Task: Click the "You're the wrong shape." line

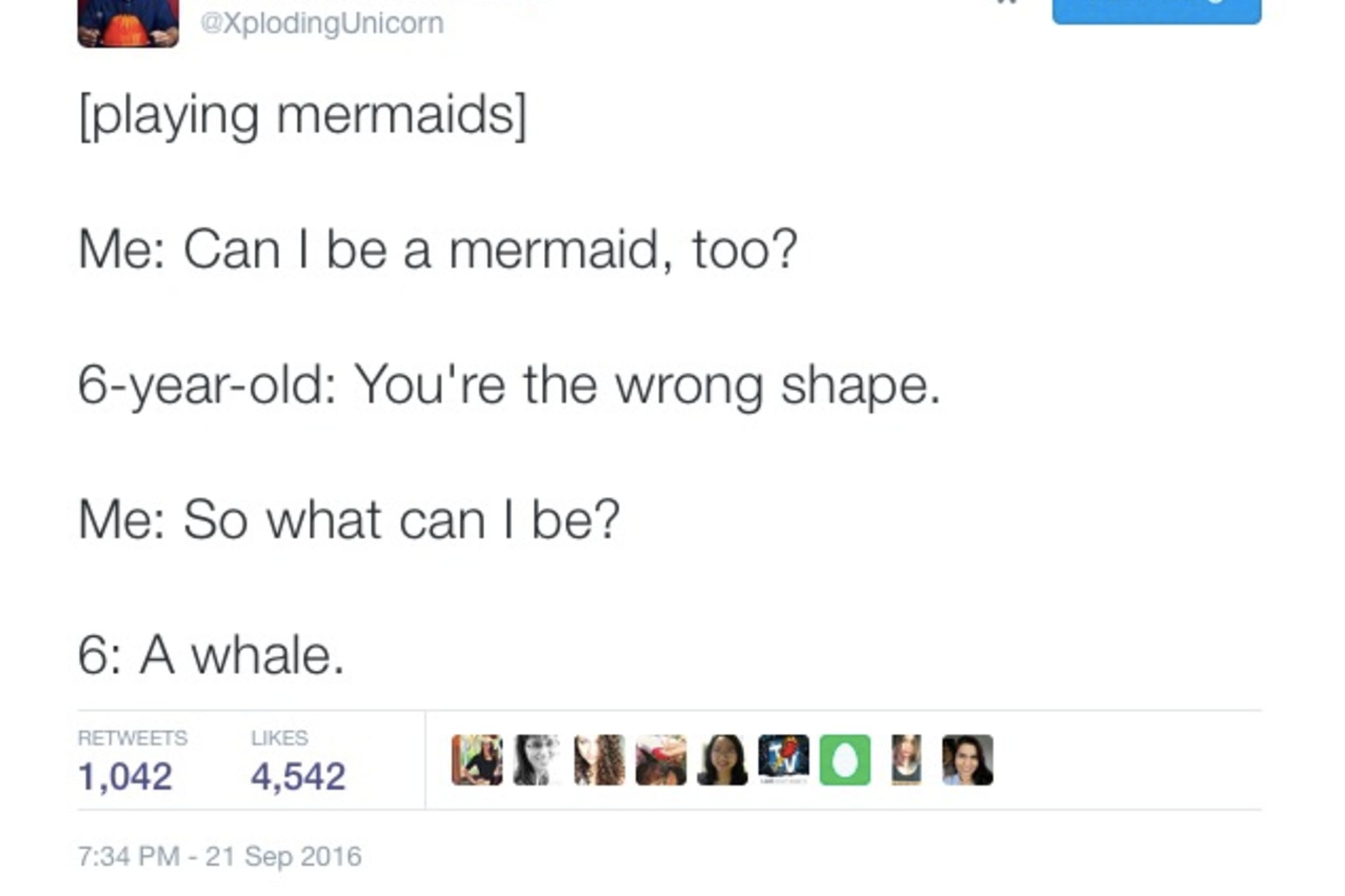Action: 509,385
